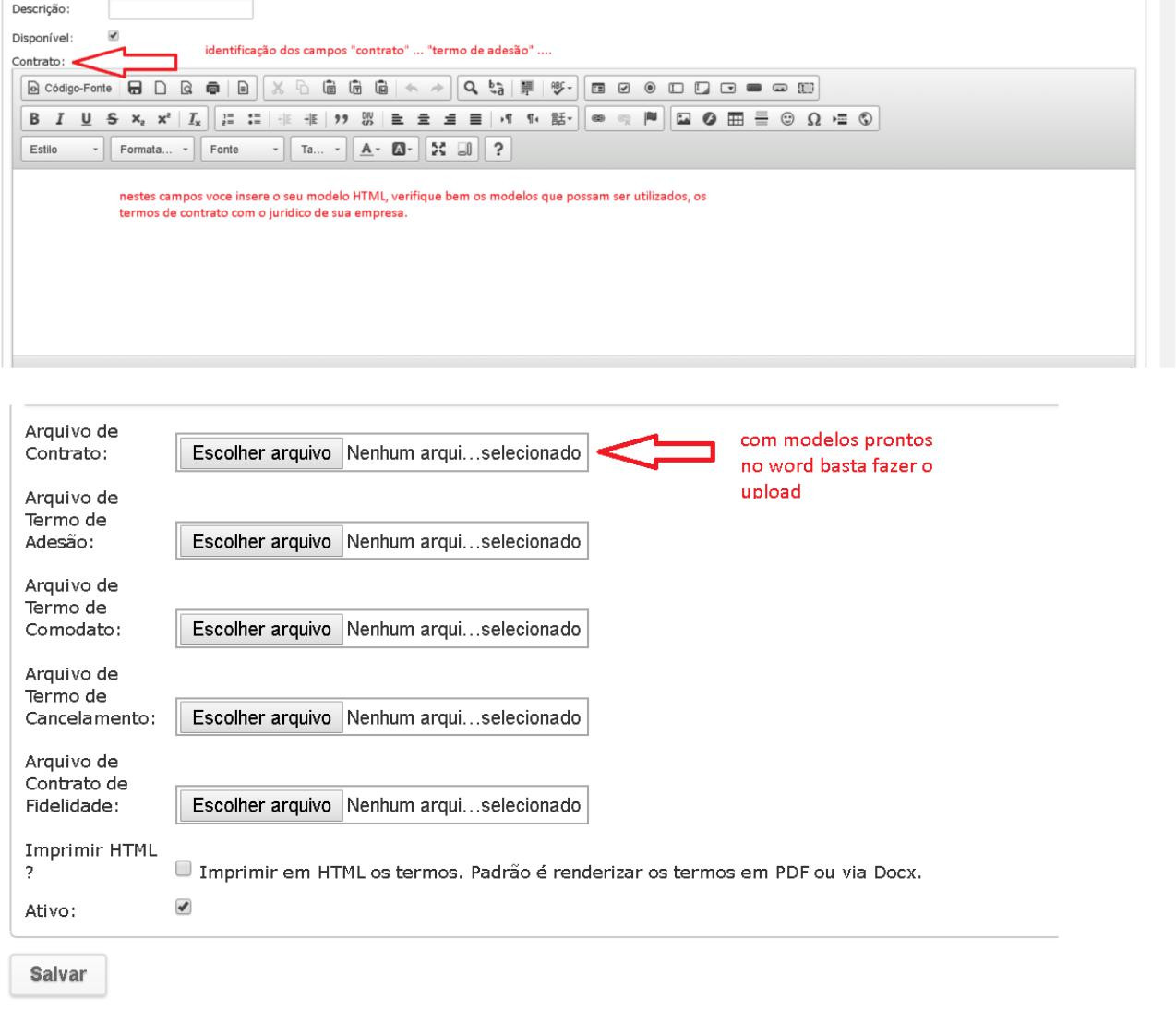
Task: Open the Estilo dropdown
Action: (x=63, y=150)
